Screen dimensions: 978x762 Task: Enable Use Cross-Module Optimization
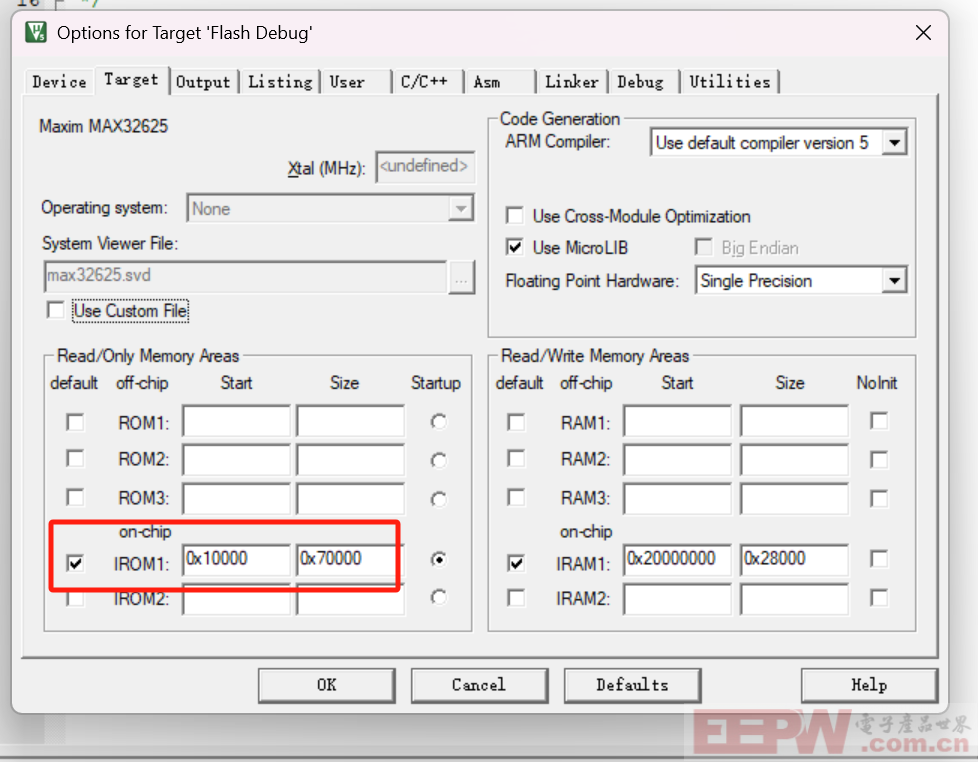coord(515,216)
